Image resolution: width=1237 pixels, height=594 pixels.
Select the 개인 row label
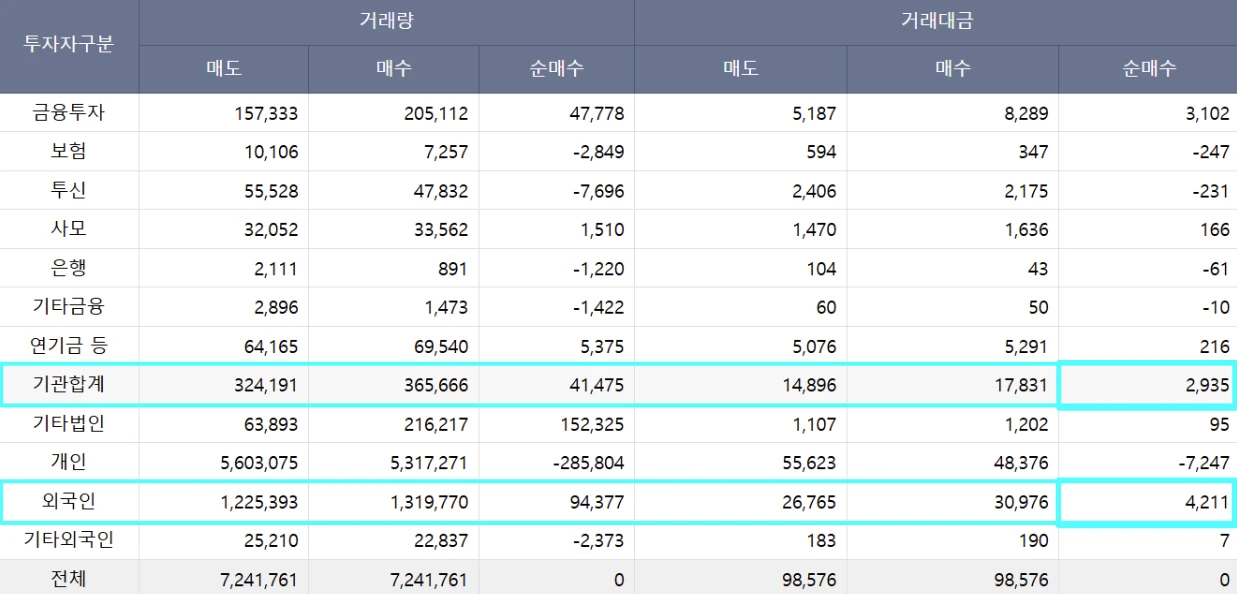pyautogui.click(x=69, y=462)
